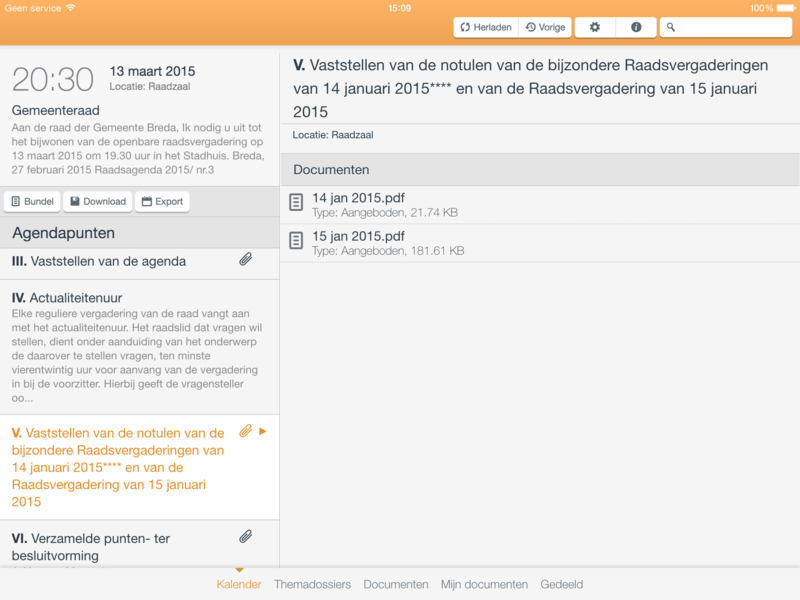Screen dimensions: 800x600
Task: Switch to the Themadossiers tab
Action: [312, 585]
